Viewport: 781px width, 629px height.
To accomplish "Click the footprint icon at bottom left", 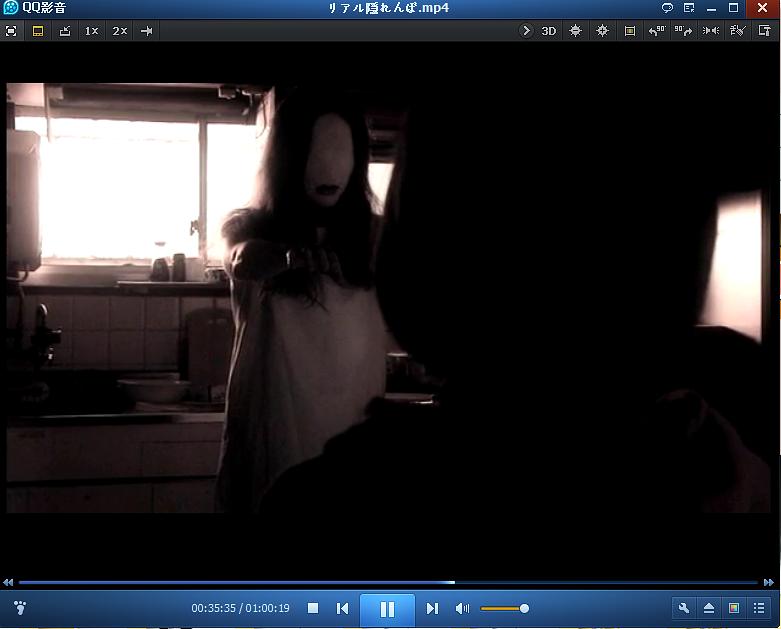I will coord(20,608).
